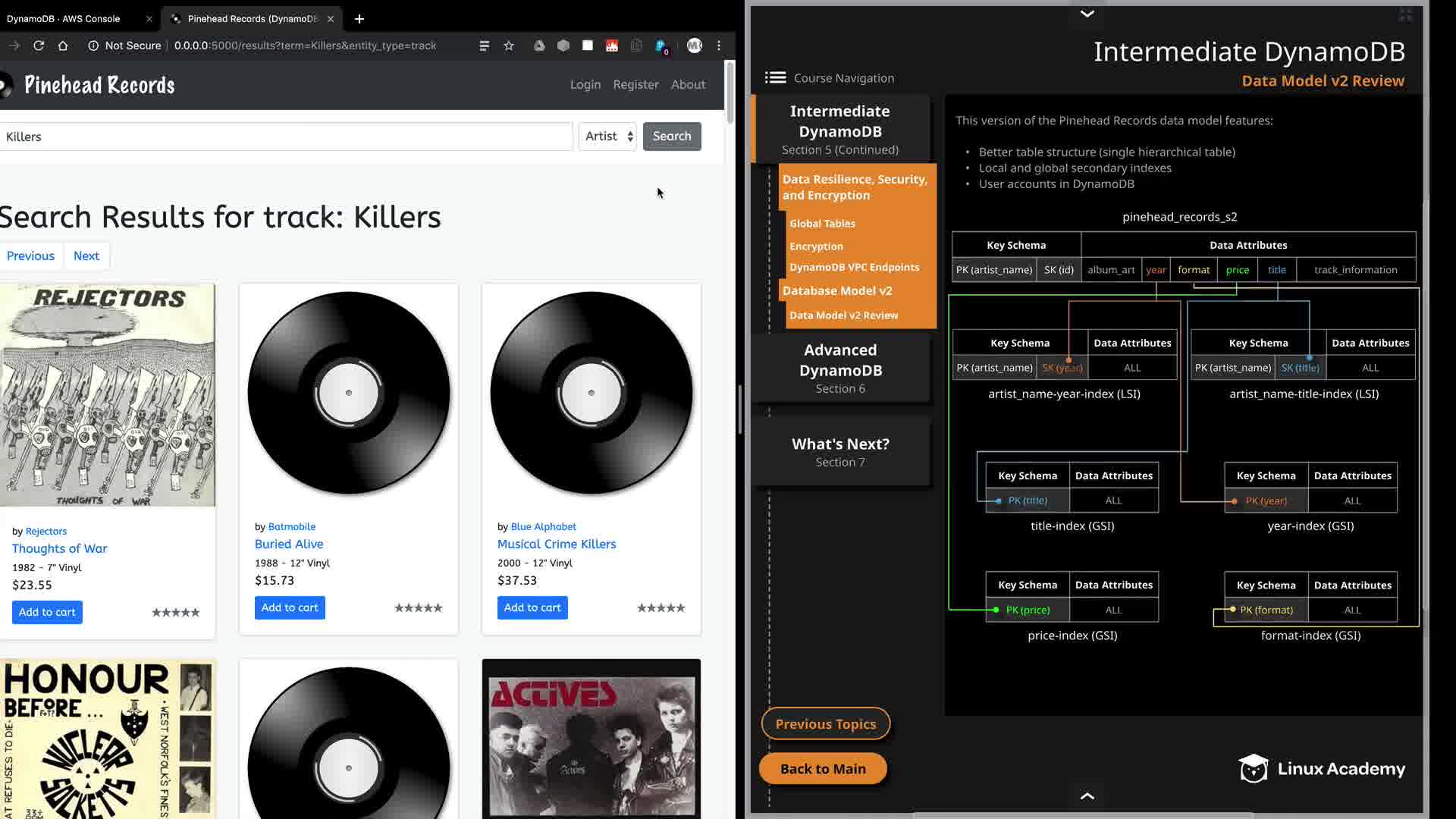This screenshot has width=1456, height=819.
Task: Click the red browser extension icon
Action: (612, 45)
